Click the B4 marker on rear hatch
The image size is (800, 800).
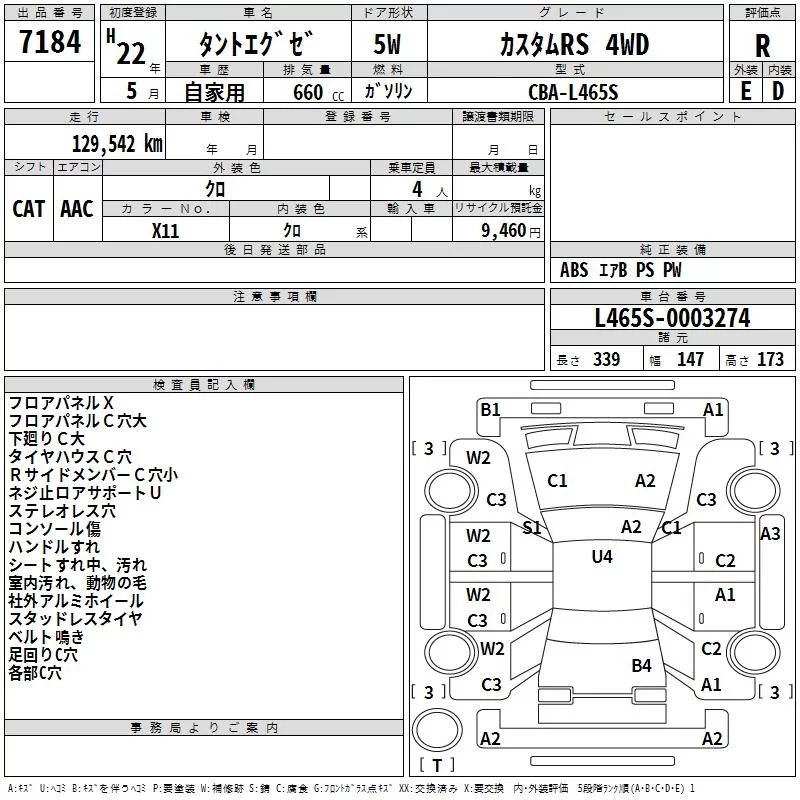(x=641, y=665)
